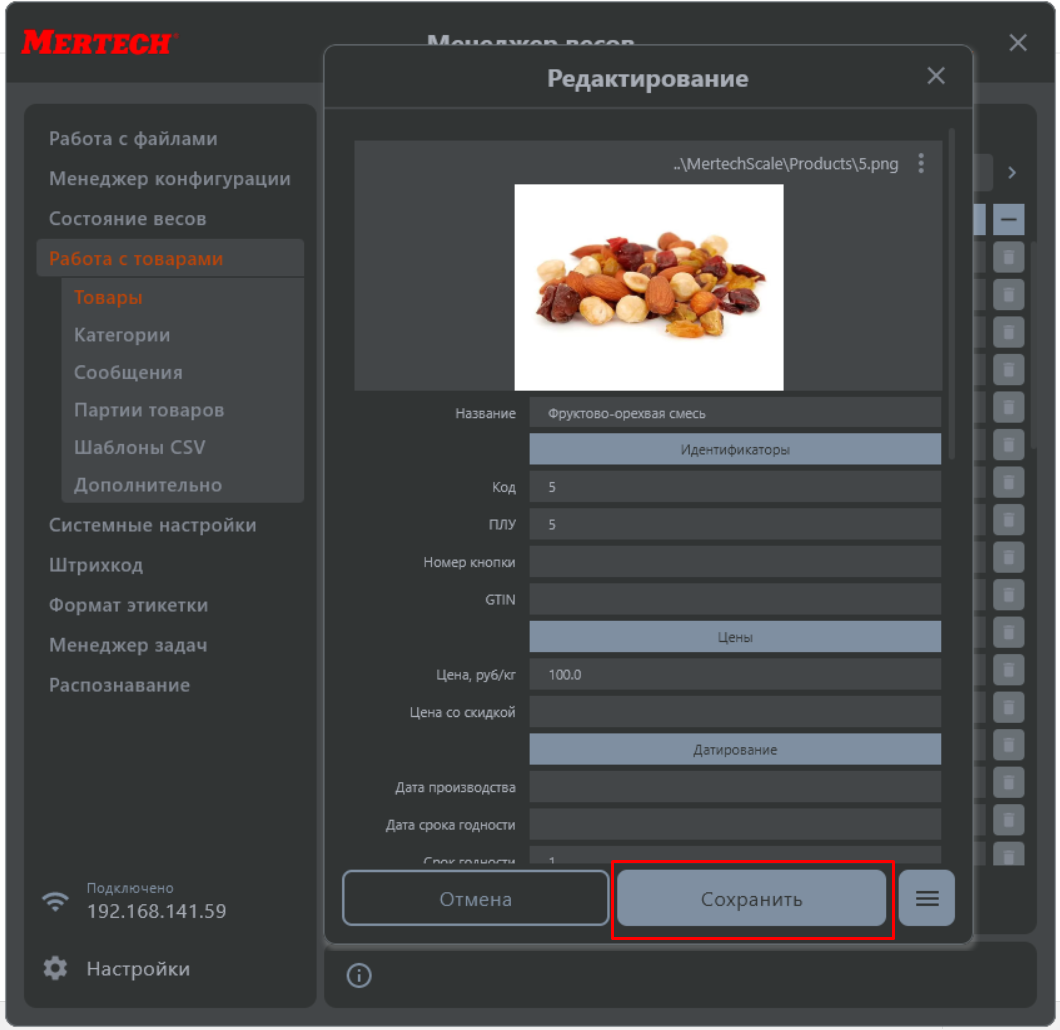The image size is (1060, 1030).
Task: Click the info icon in bottom bar
Action: coord(359,976)
